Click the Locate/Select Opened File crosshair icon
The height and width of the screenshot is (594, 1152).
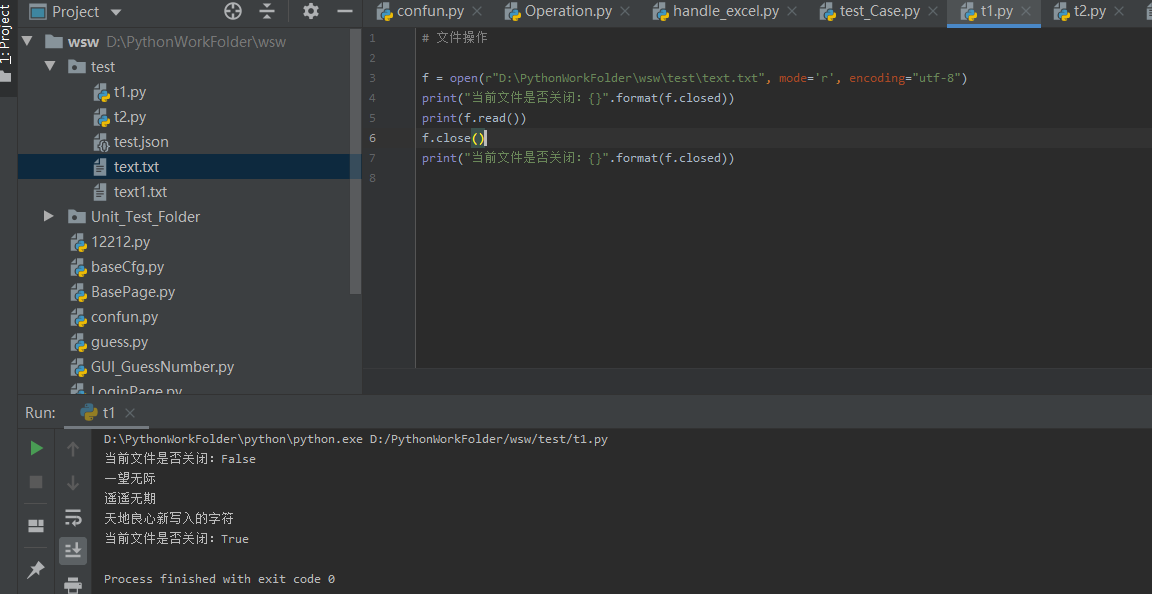pyautogui.click(x=233, y=11)
